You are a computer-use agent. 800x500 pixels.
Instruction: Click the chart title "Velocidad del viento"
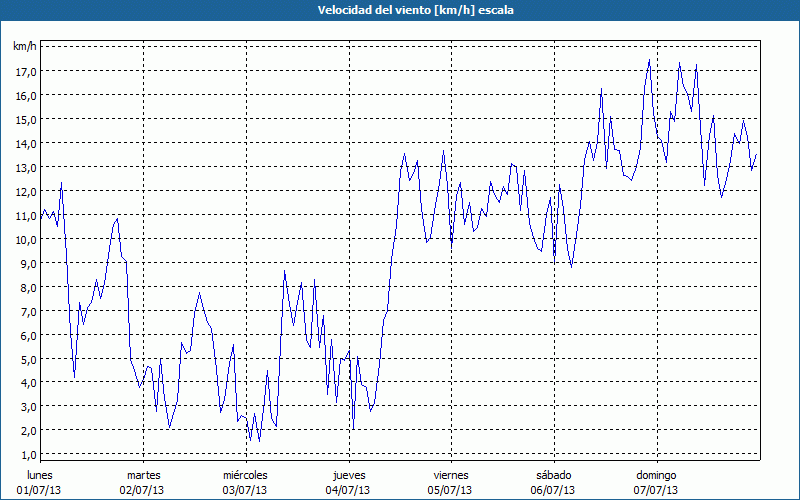(x=400, y=10)
